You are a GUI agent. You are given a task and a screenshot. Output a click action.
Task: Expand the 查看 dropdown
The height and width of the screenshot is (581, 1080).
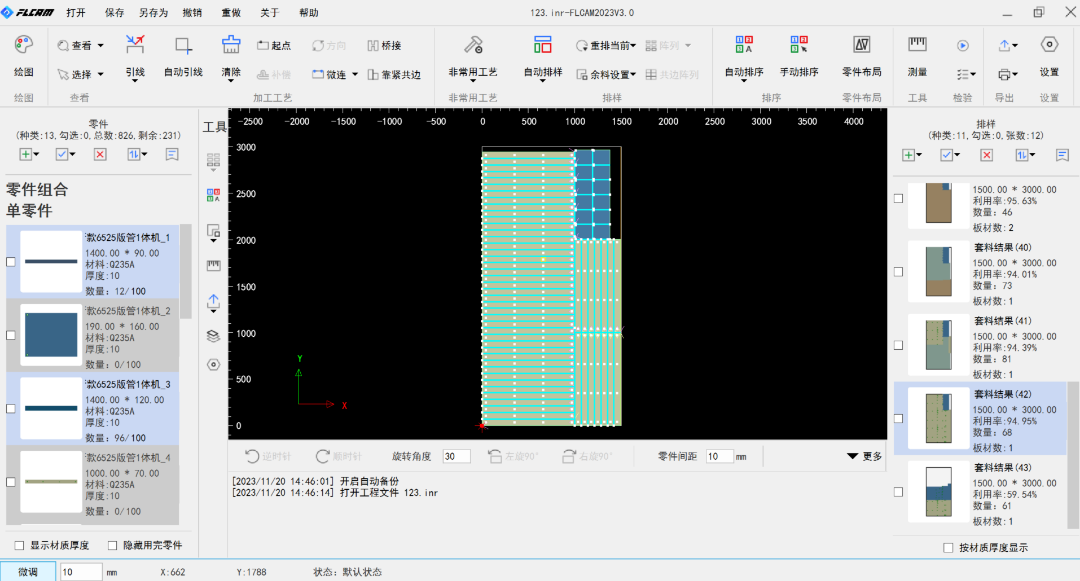coord(101,45)
